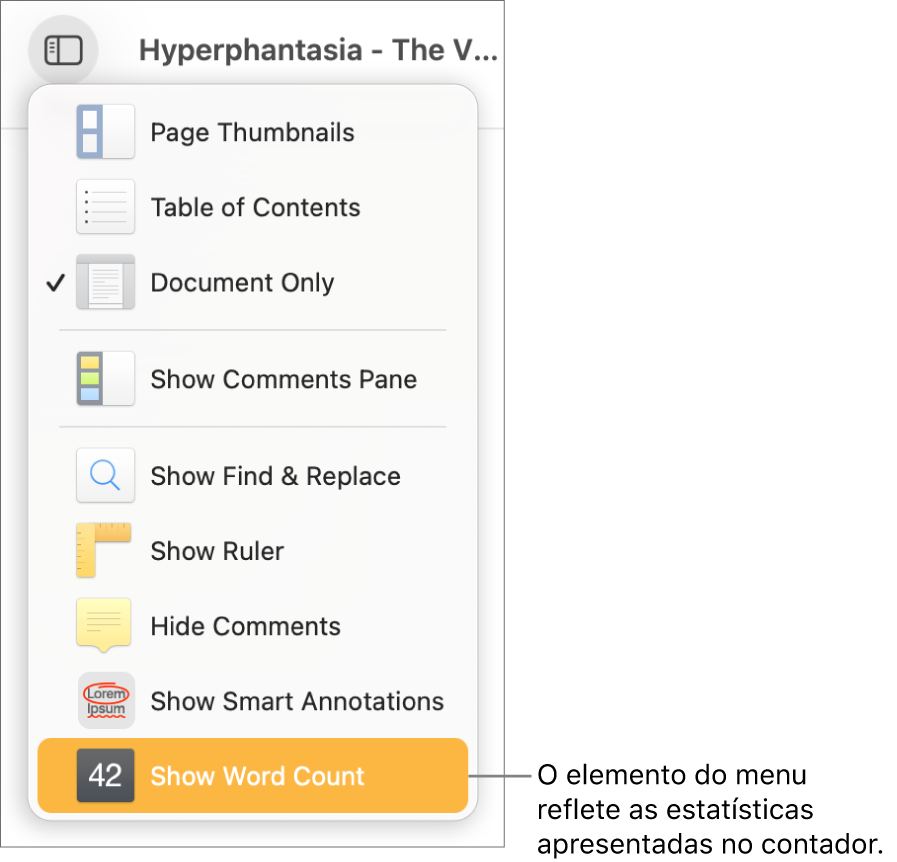The height and width of the screenshot is (862, 897).
Task: Click the yellow sticky note icon
Action: pyautogui.click(x=105, y=626)
